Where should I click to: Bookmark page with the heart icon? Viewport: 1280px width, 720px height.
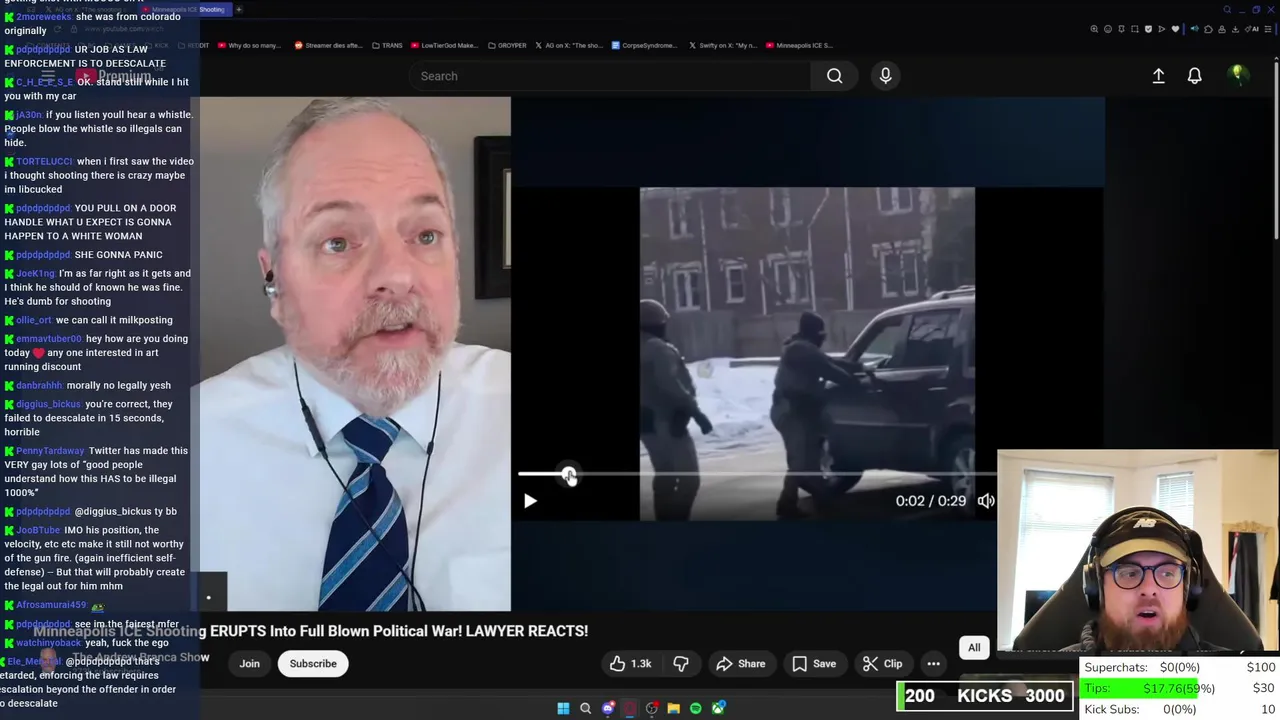click(x=1175, y=29)
